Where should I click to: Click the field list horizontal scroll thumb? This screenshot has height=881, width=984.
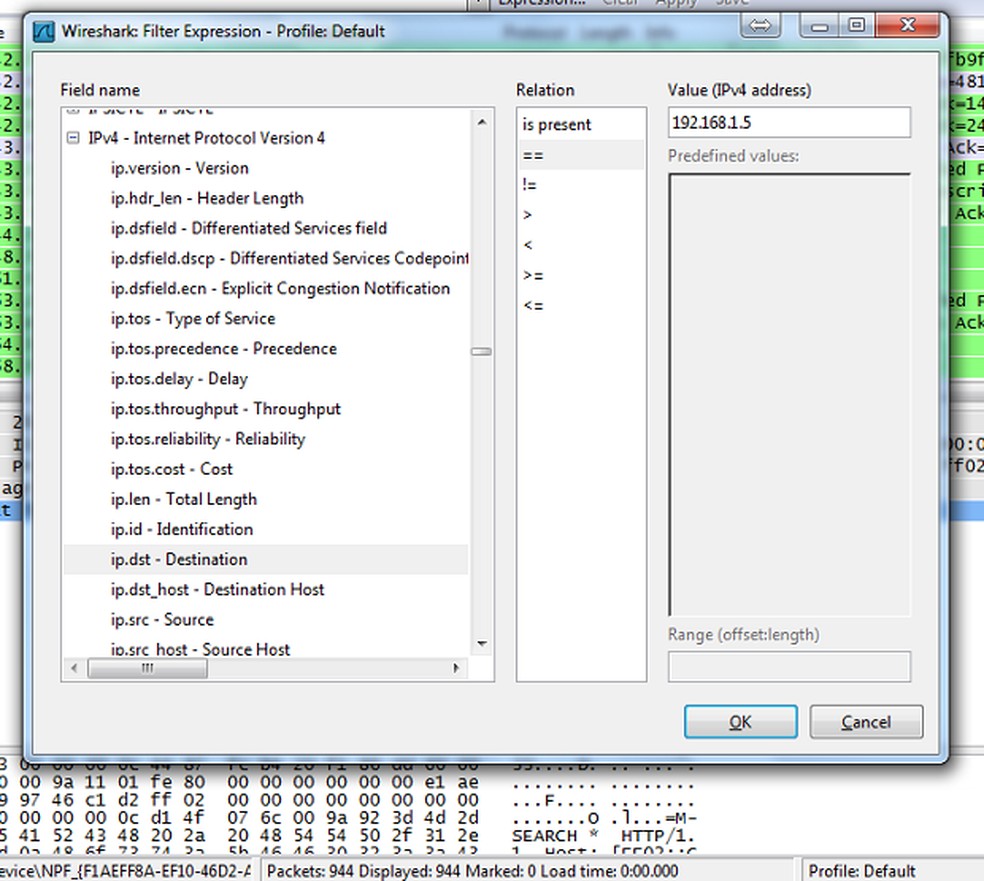(147, 668)
